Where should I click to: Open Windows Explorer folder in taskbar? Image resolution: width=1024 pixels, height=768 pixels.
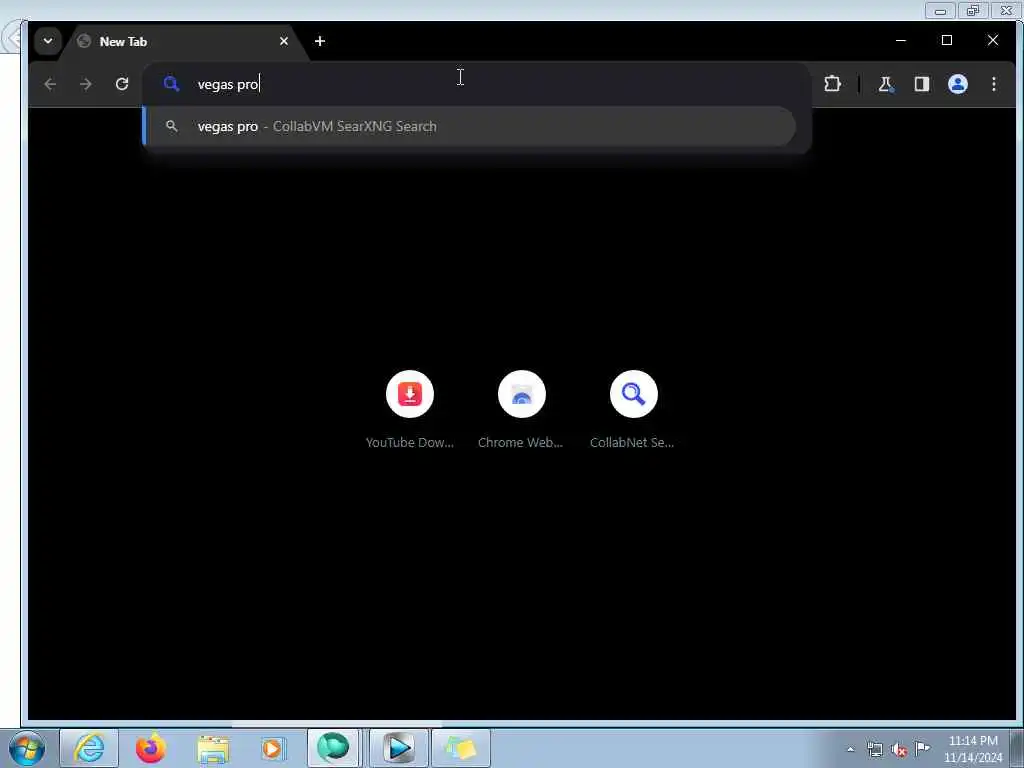(213, 748)
